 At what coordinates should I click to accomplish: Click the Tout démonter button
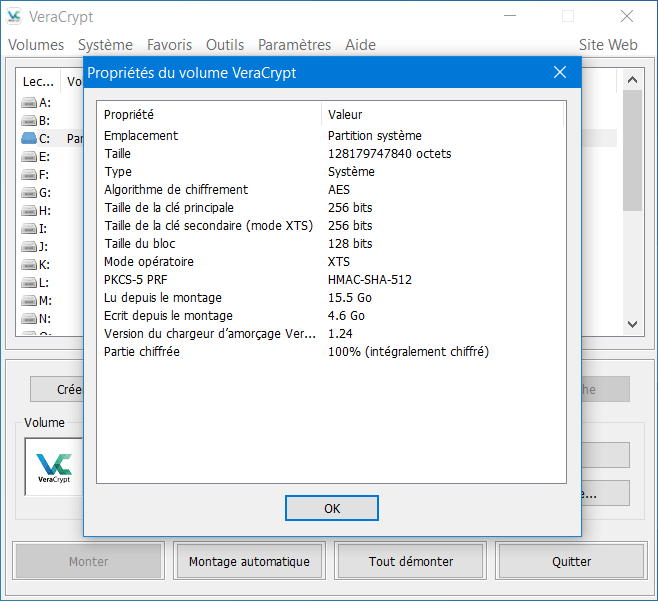[x=411, y=561]
